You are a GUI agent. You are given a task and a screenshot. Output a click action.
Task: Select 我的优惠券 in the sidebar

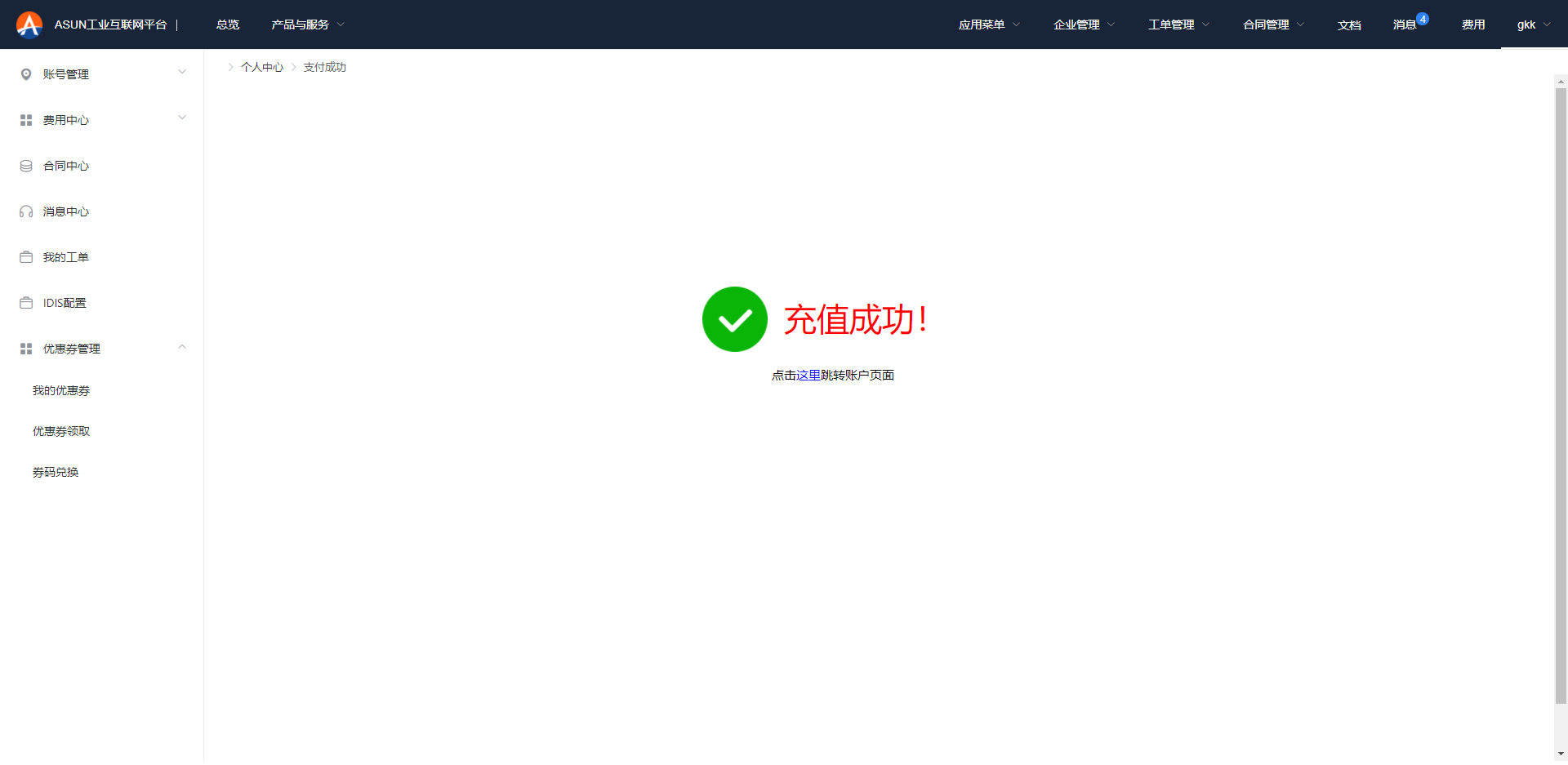61,390
